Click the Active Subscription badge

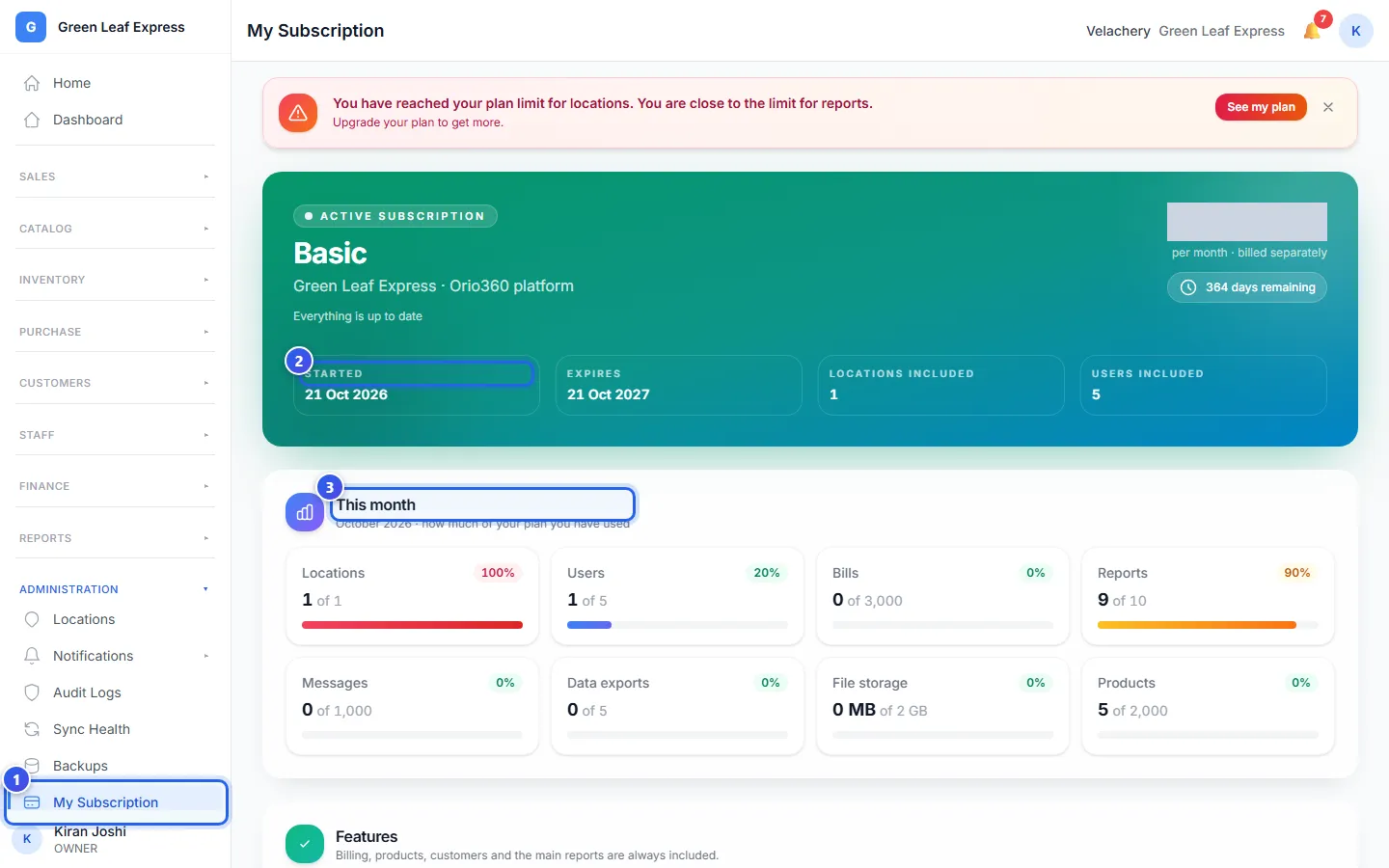pyautogui.click(x=395, y=216)
